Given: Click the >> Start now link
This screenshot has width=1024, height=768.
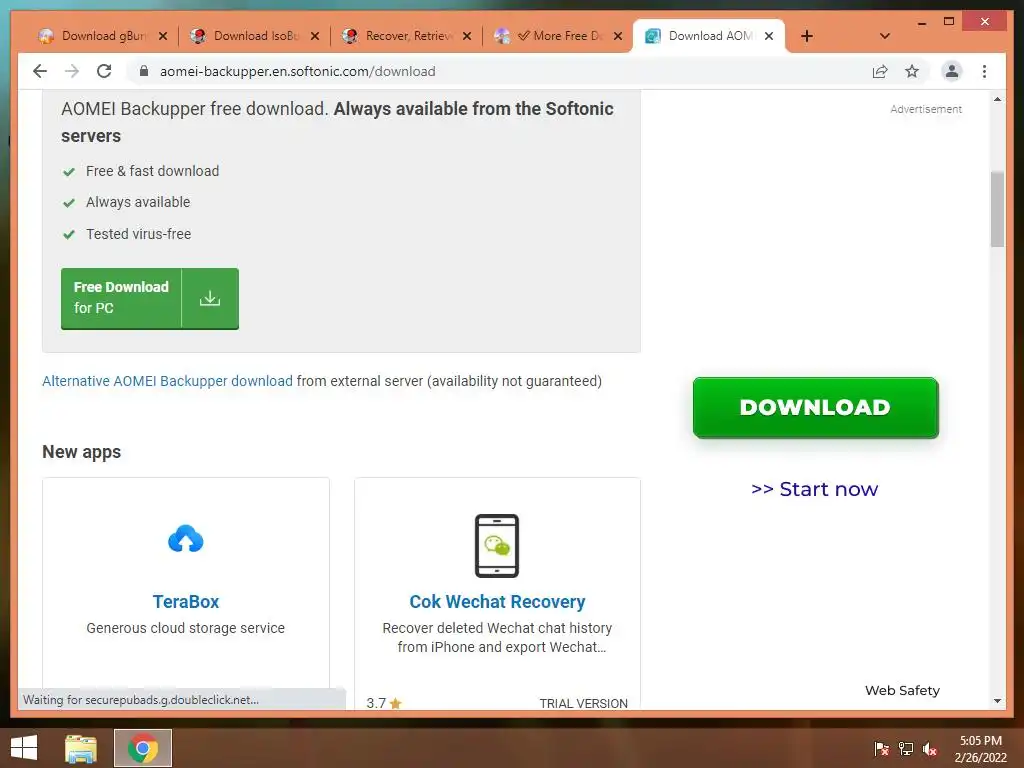Looking at the screenshot, I should [814, 489].
